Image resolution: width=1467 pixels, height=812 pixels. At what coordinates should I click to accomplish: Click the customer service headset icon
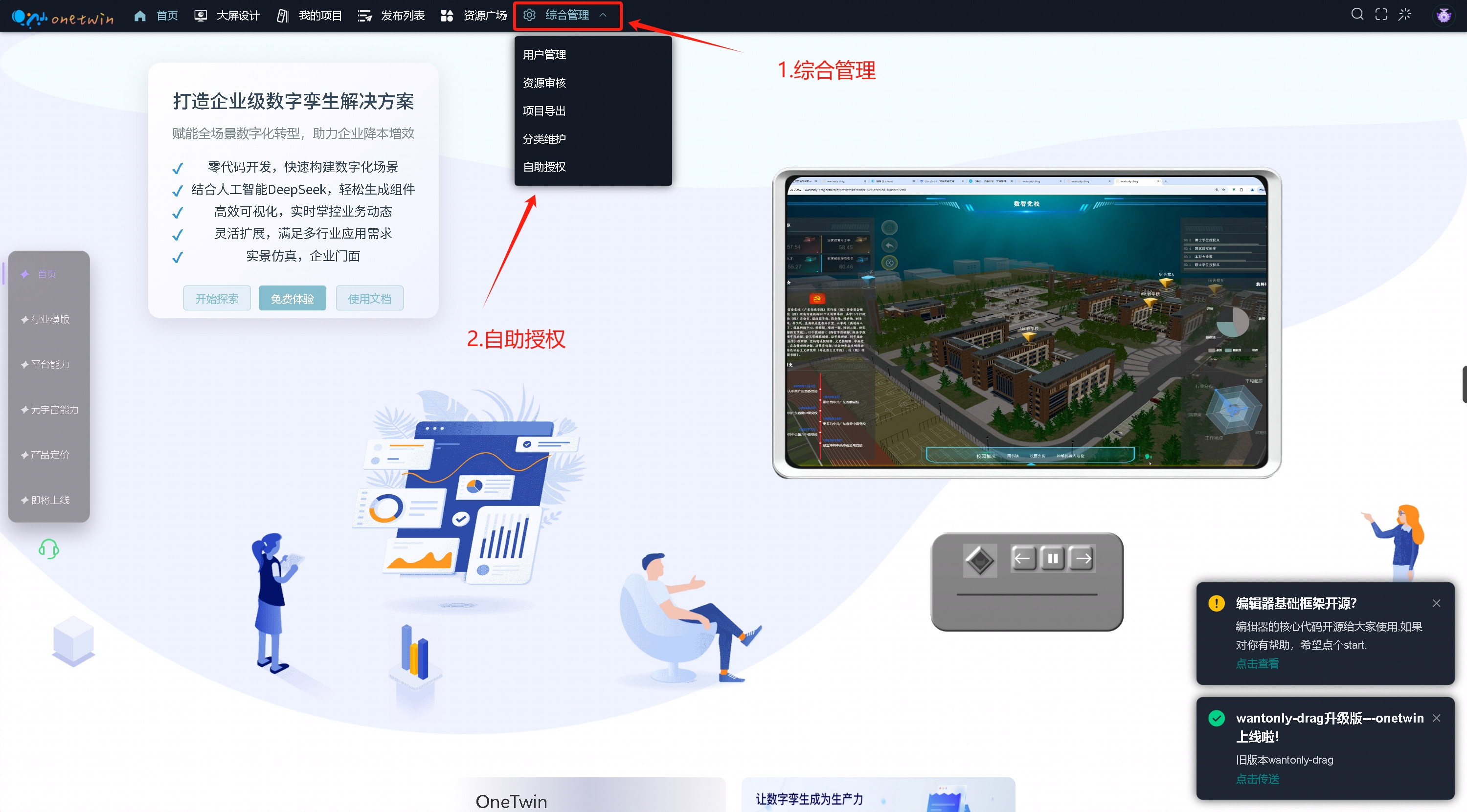pyautogui.click(x=49, y=549)
